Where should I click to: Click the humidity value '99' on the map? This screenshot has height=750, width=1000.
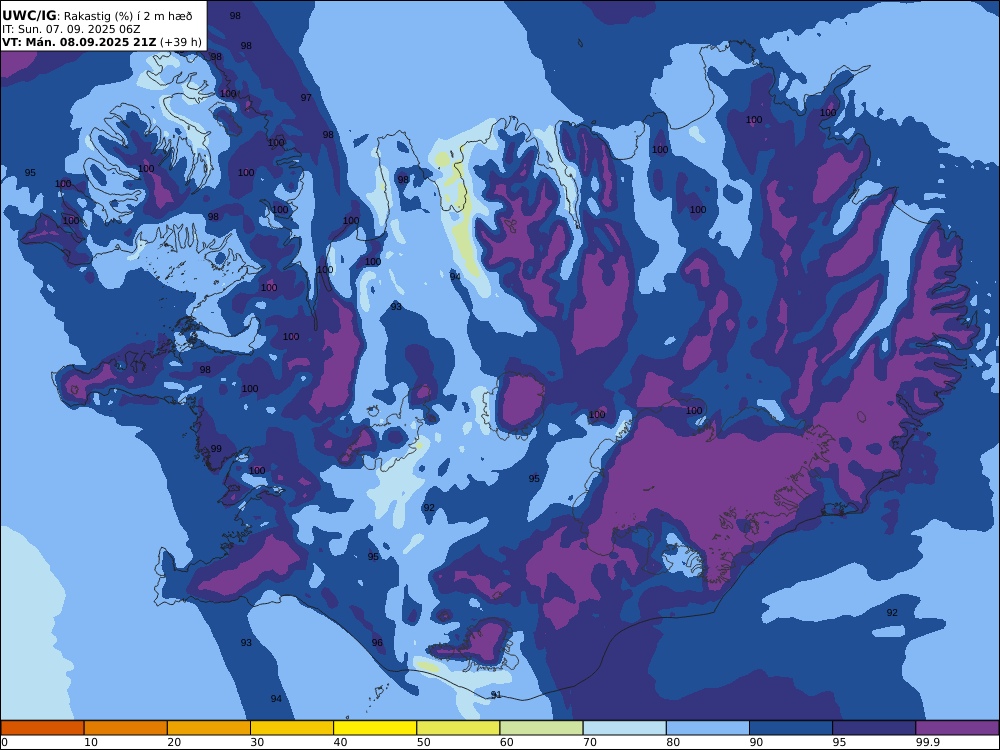(216, 448)
